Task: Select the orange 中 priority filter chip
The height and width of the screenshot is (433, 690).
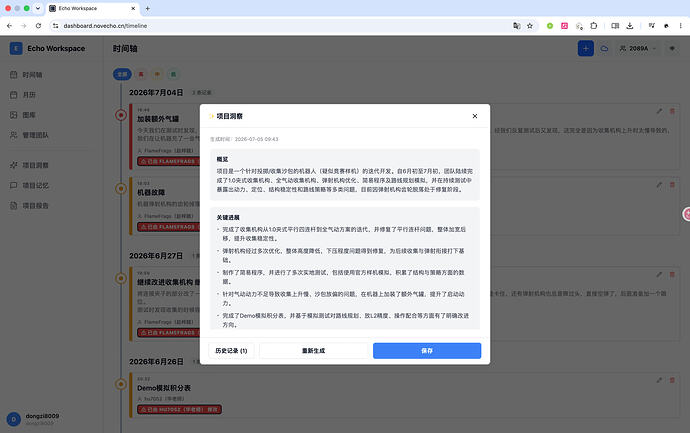Action: (x=157, y=74)
